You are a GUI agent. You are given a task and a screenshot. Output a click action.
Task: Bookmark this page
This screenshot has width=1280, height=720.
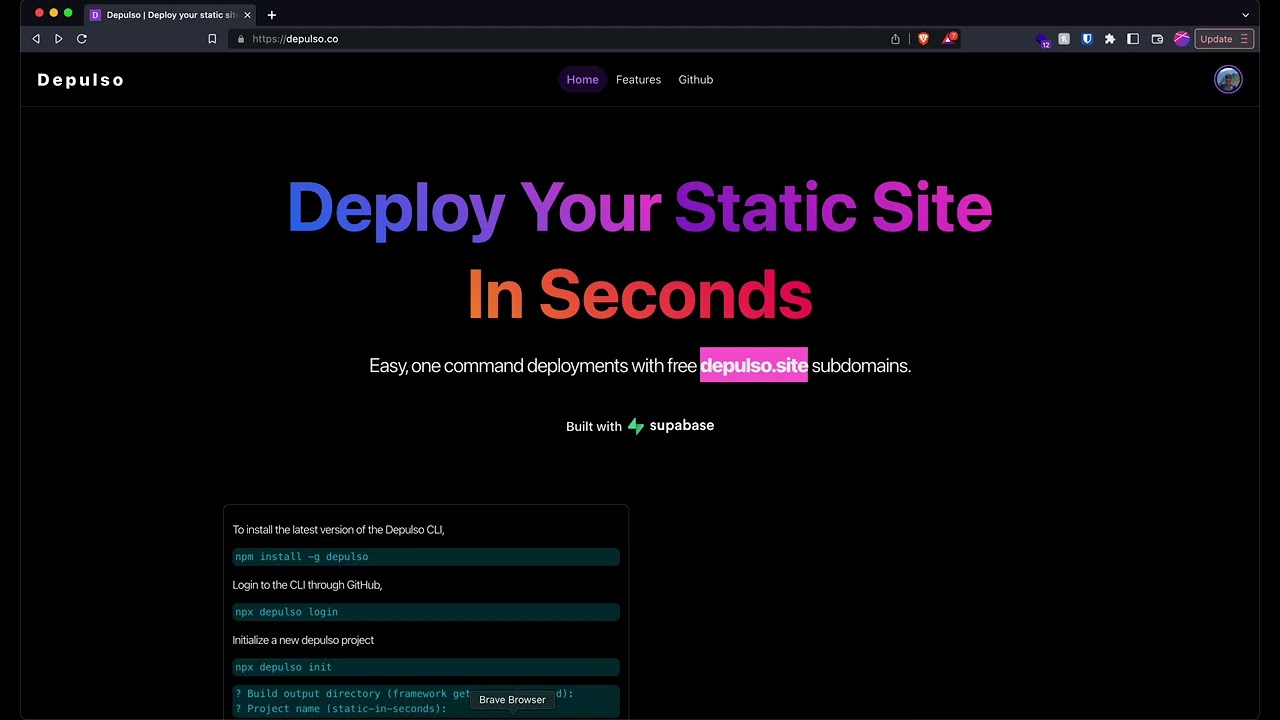click(212, 39)
